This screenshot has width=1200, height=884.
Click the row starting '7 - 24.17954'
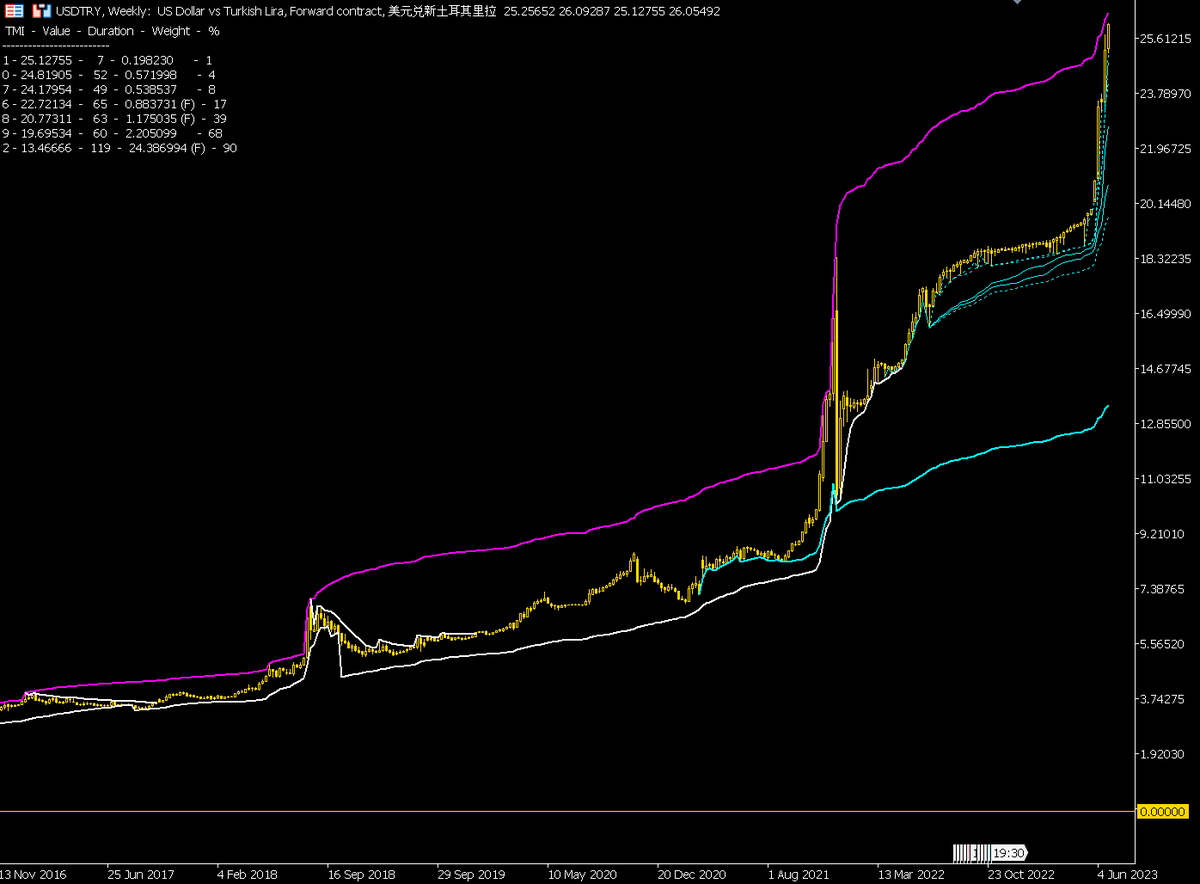pos(109,89)
